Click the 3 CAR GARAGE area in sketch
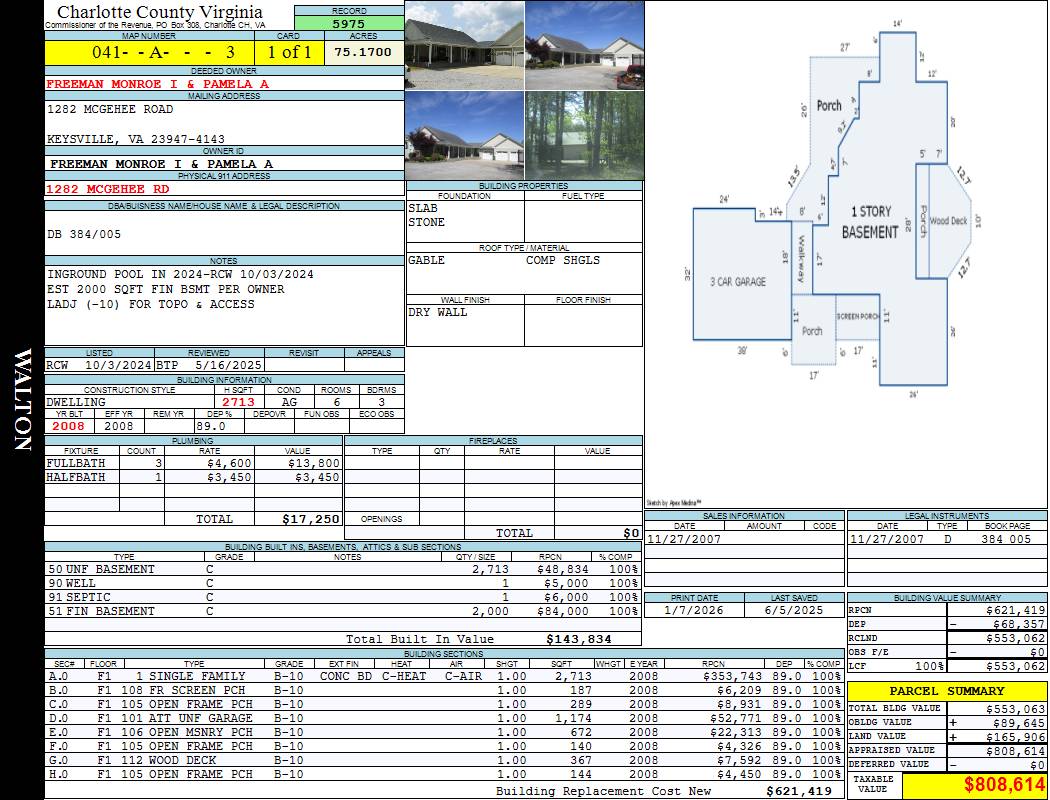The width and height of the screenshot is (1050, 800). [738, 282]
